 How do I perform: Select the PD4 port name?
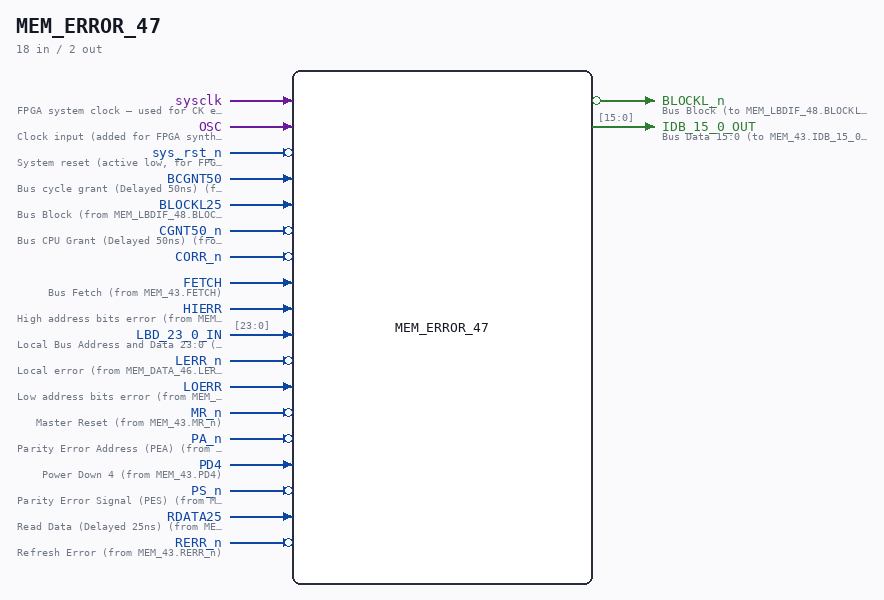click(210, 464)
